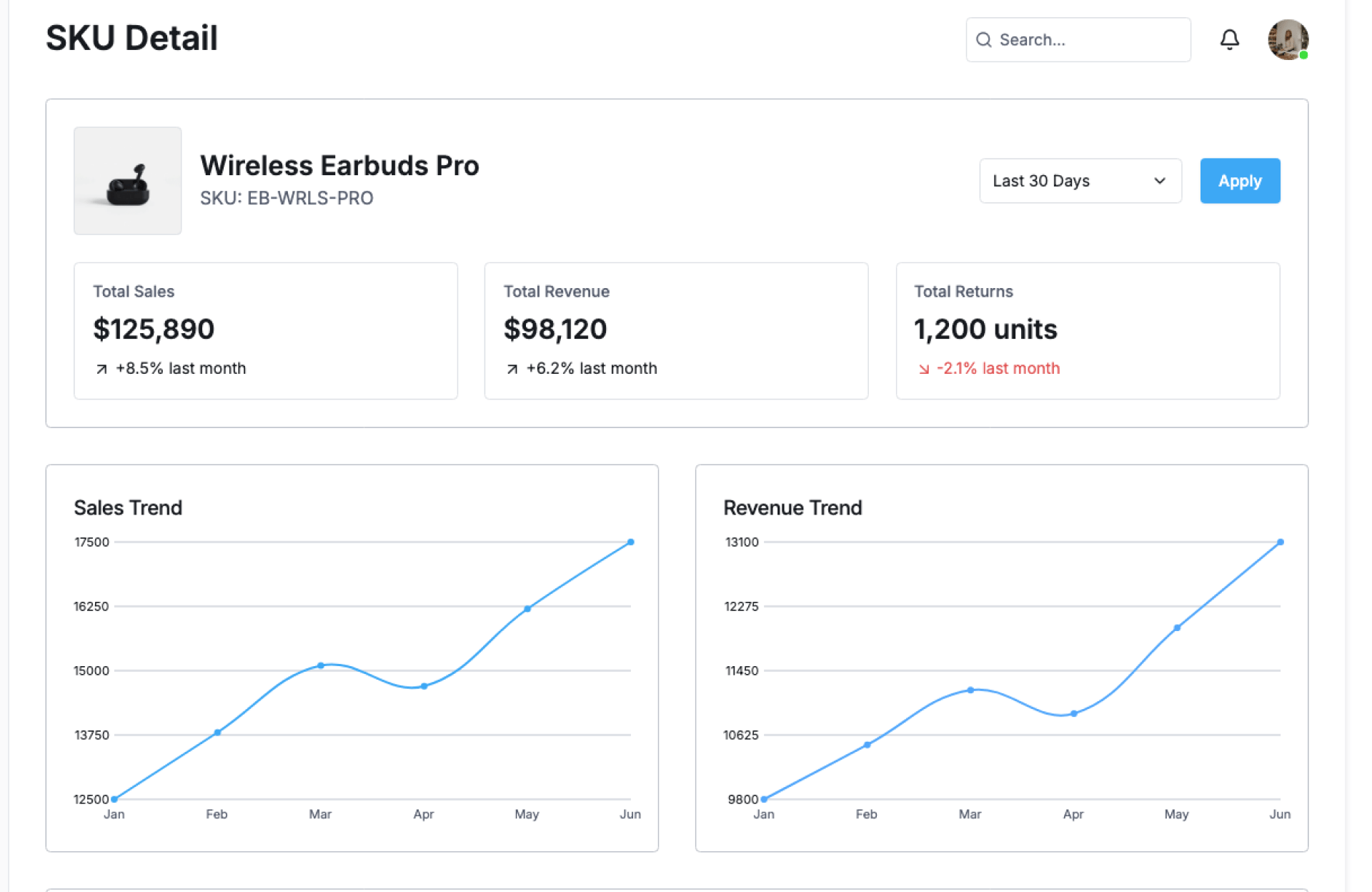This screenshot has height=892, width=1372.
Task: Click the search magnifier icon
Action: coord(984,40)
